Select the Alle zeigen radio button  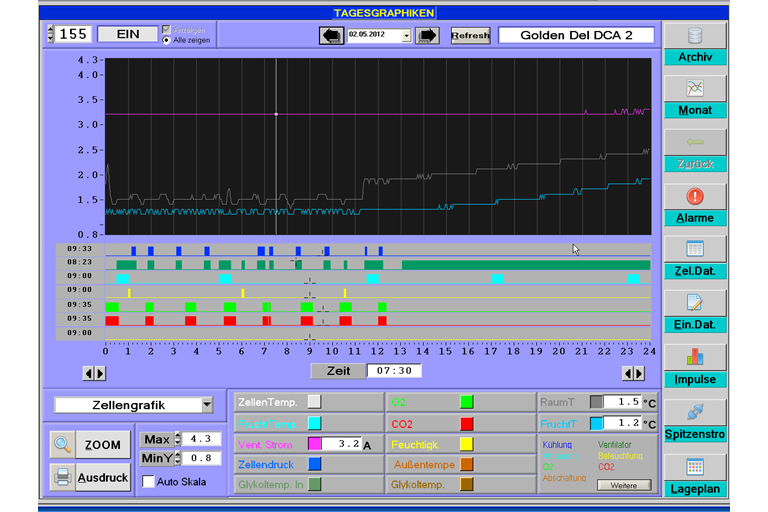166,40
